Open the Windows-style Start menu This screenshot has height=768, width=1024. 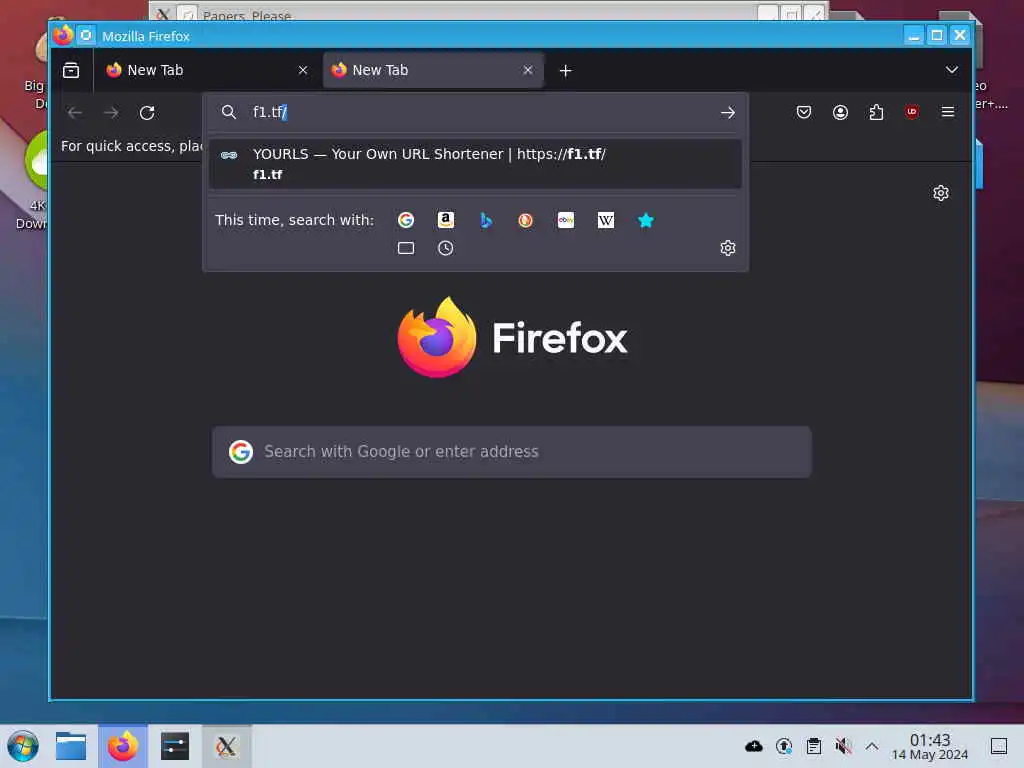pyautogui.click(x=23, y=746)
